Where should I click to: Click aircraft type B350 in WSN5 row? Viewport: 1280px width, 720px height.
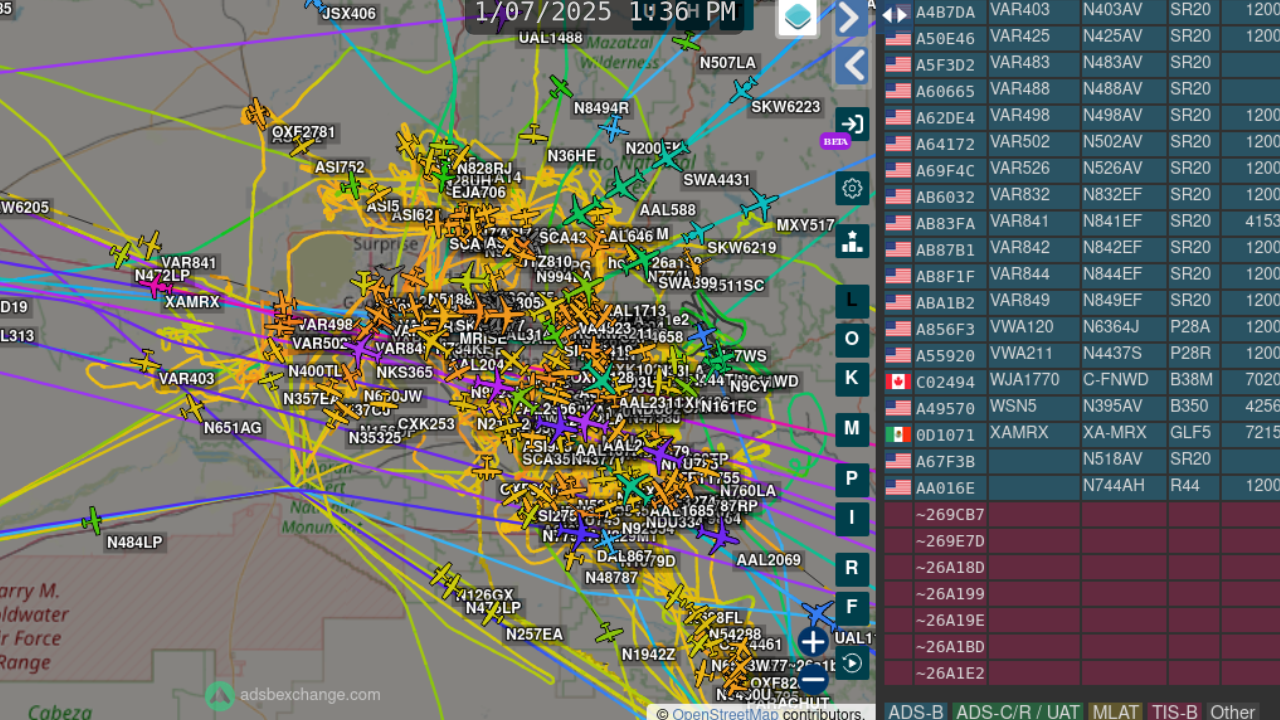coord(1190,406)
